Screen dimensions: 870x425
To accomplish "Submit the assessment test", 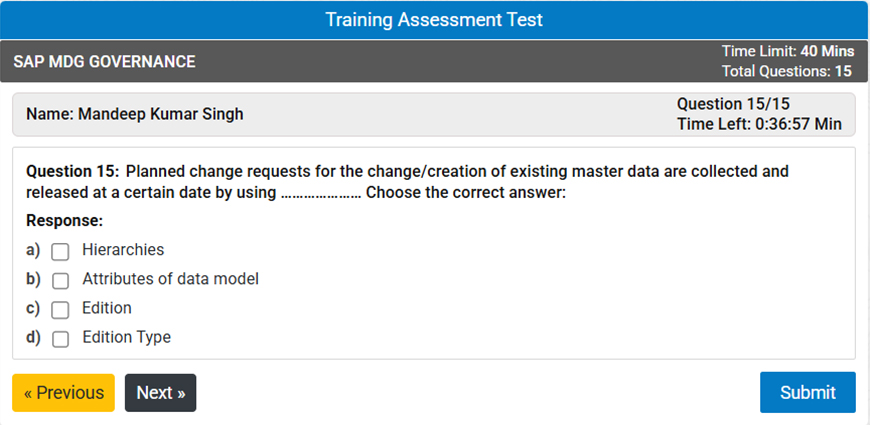I will pos(807,392).
